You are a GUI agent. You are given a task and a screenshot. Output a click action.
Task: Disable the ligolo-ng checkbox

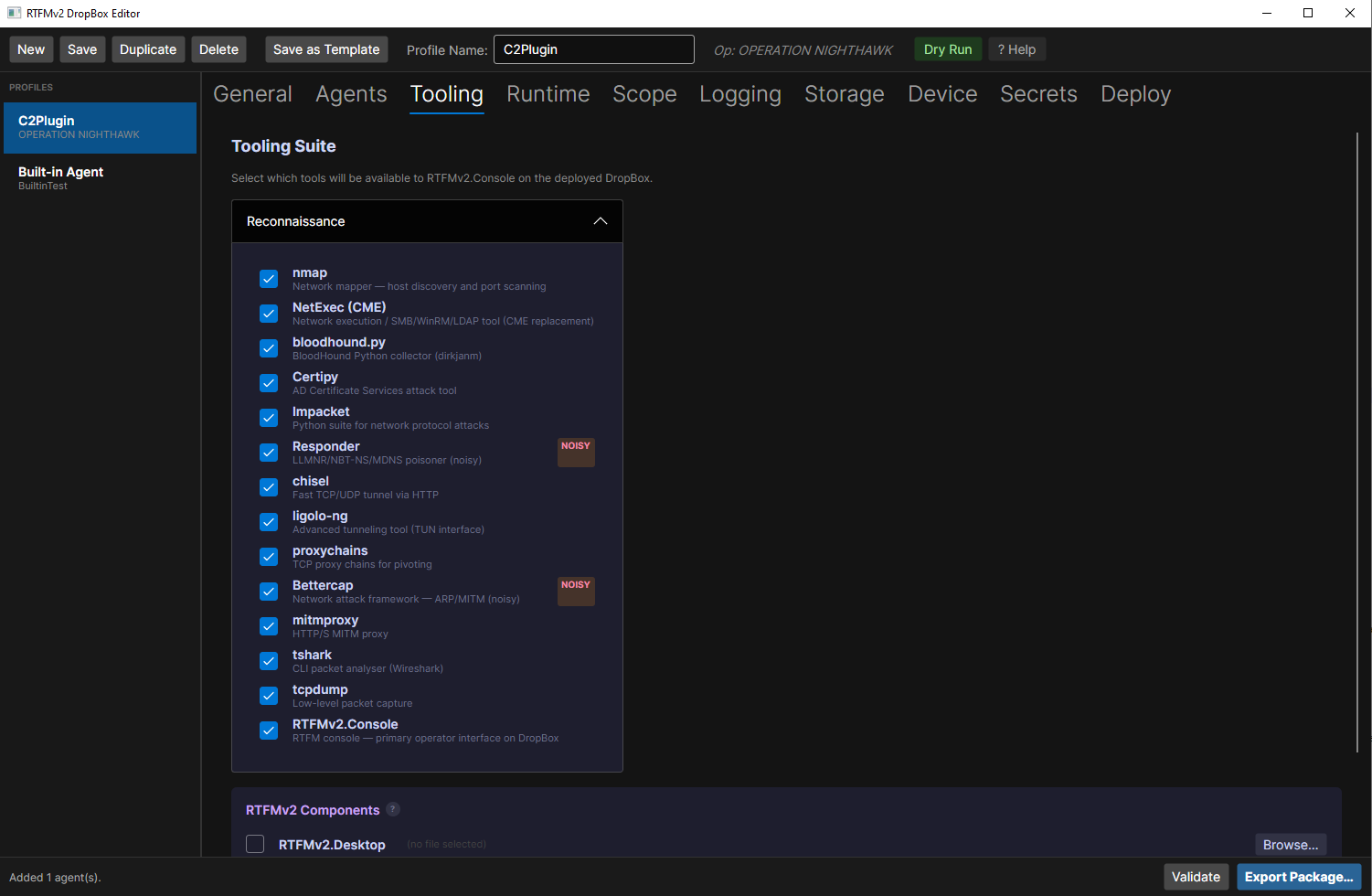tap(269, 522)
